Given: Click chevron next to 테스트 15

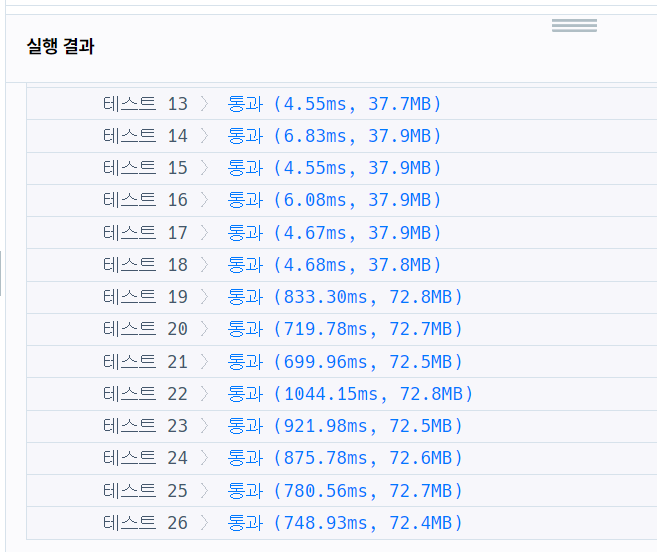Looking at the screenshot, I should pyautogui.click(x=204, y=168).
